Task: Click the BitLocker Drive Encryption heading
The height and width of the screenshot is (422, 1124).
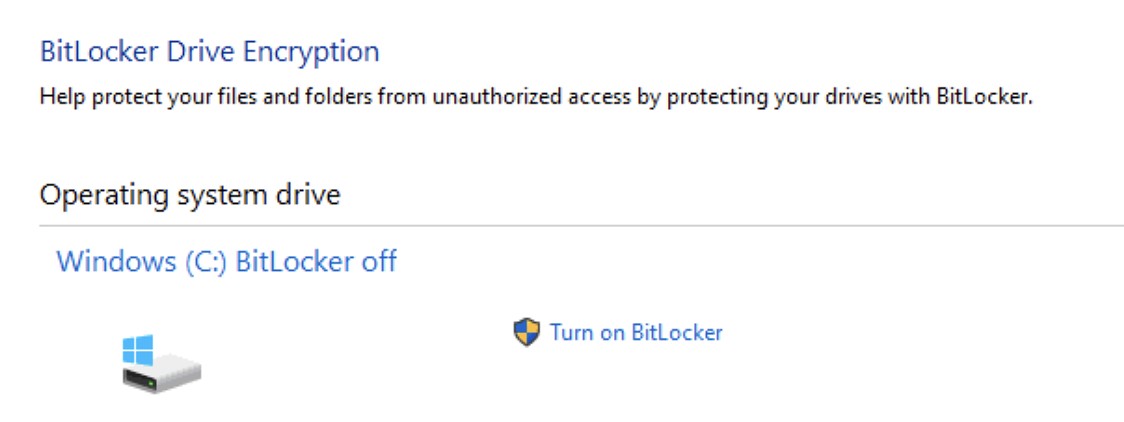Action: (209, 51)
